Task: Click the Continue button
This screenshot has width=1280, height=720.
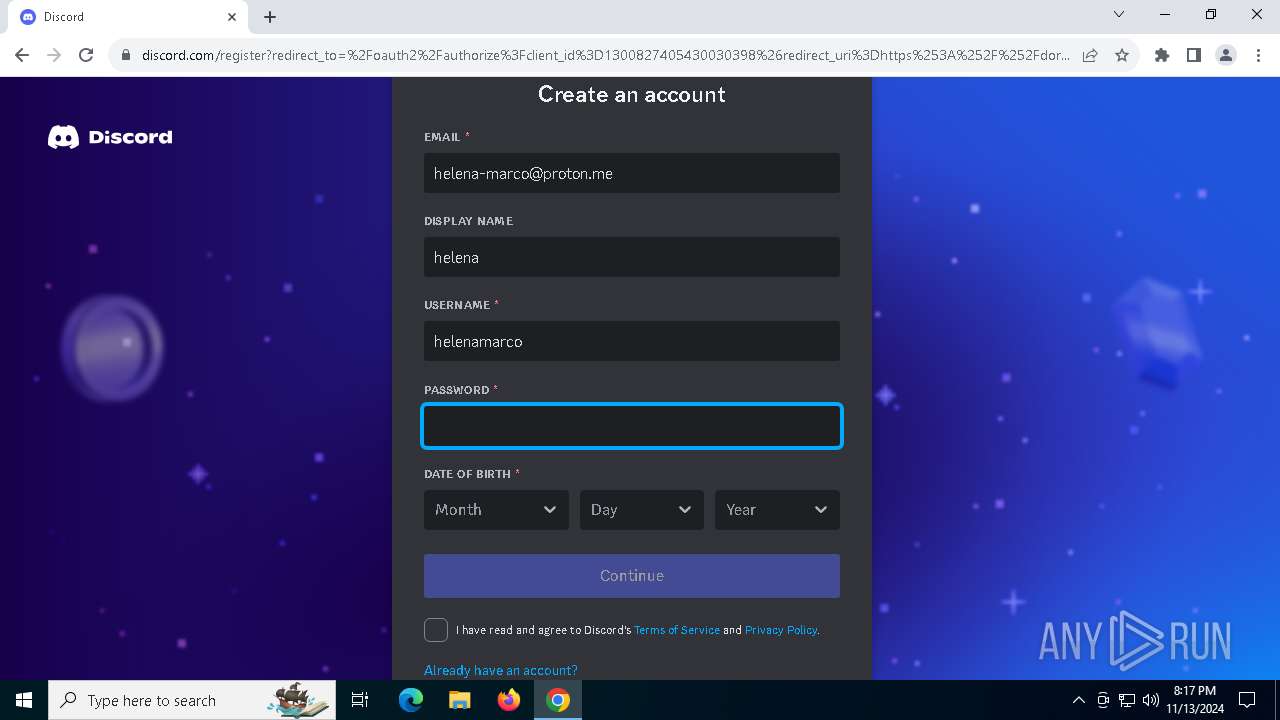Action: tap(632, 576)
